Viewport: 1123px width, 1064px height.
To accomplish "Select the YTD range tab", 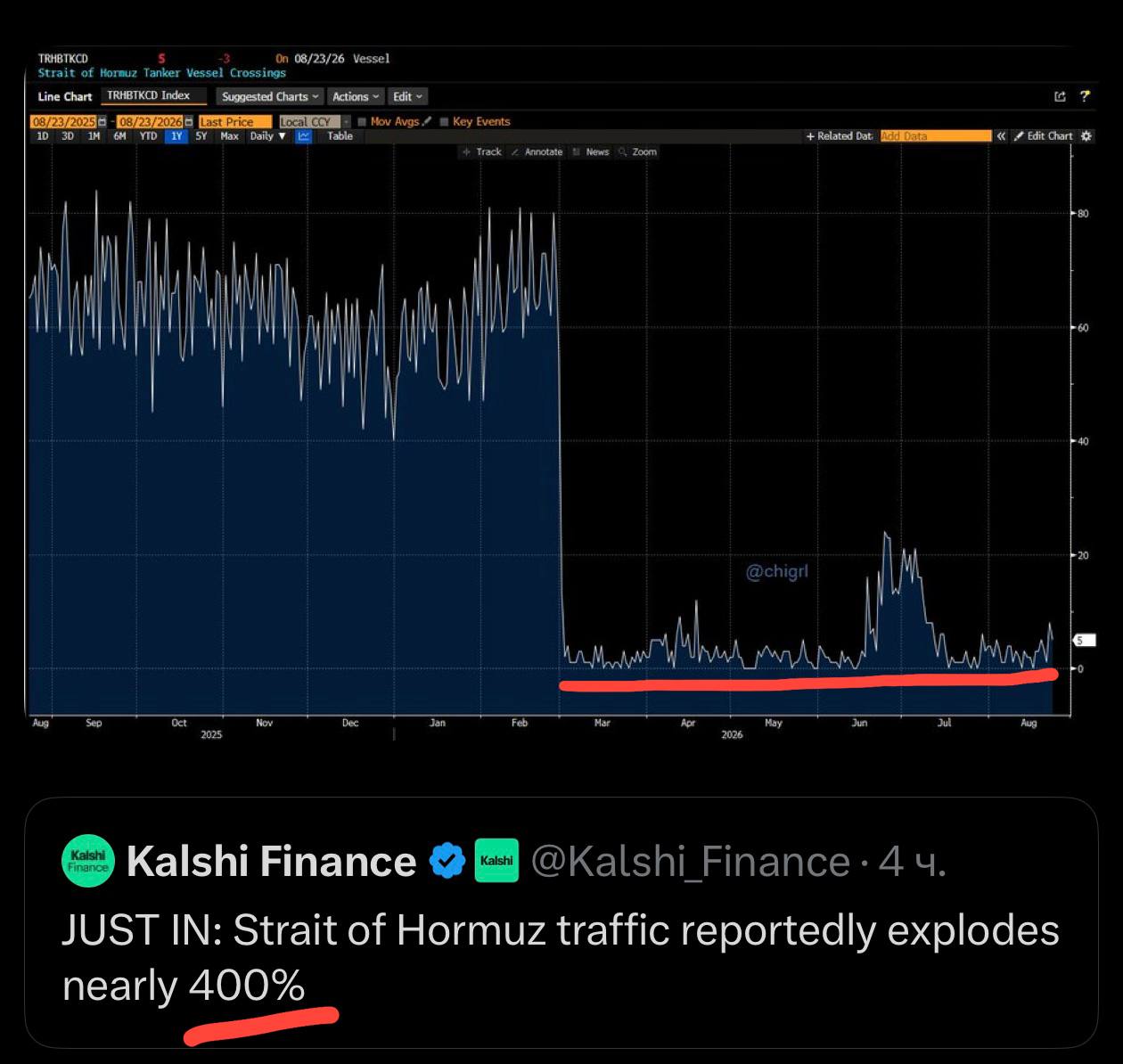I will pos(148,136).
